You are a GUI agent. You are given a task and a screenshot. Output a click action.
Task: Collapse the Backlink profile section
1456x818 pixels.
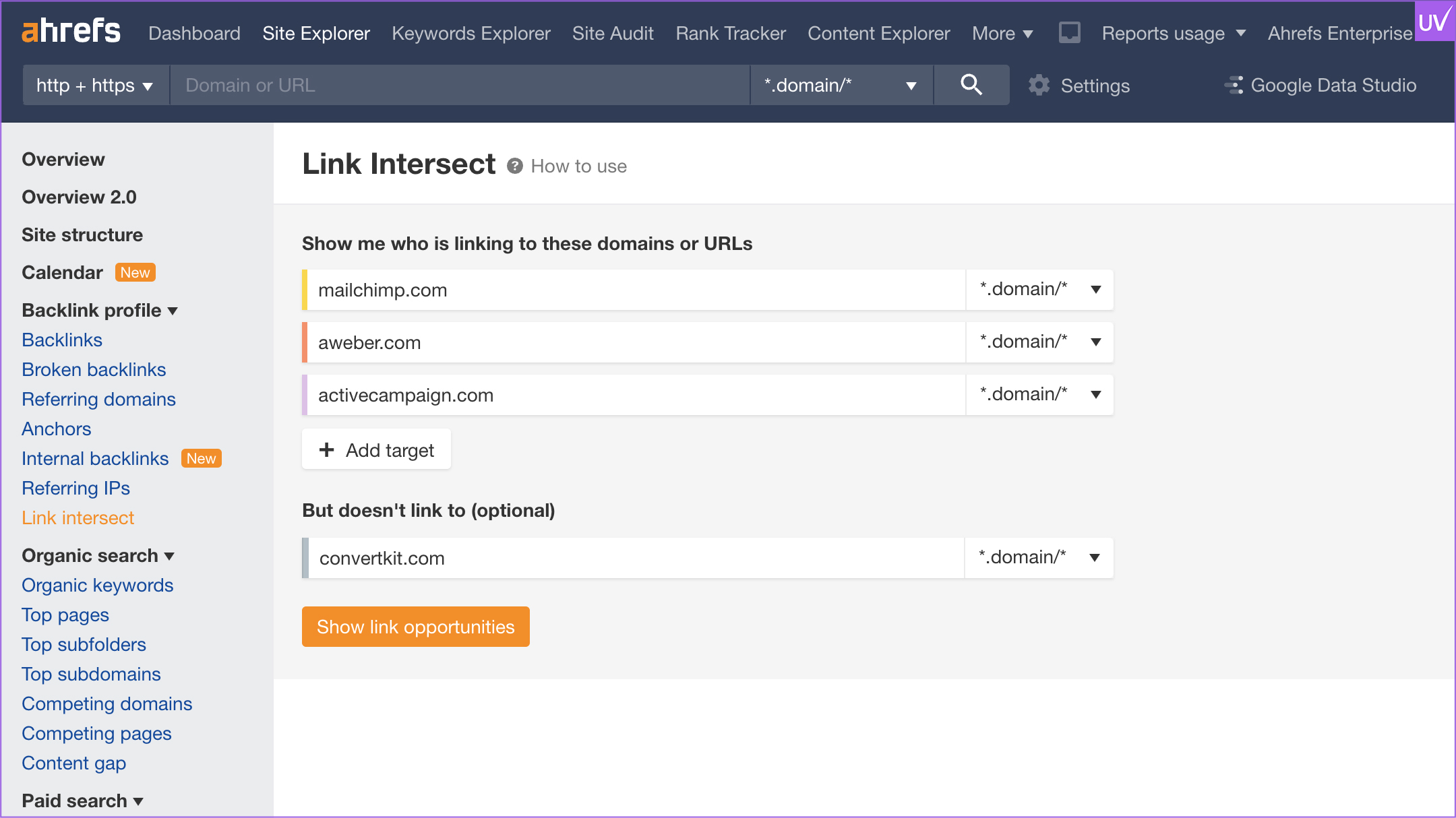pyautogui.click(x=100, y=310)
